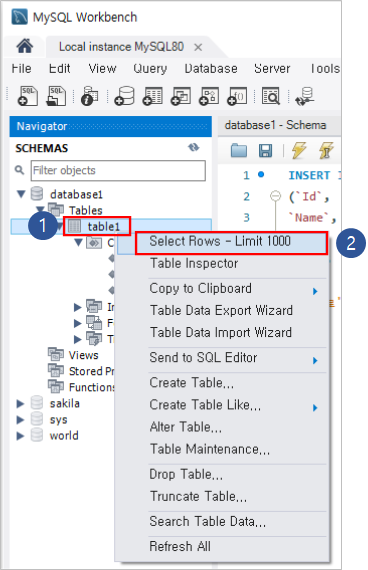Click the Functions folder icon
The width and height of the screenshot is (368, 570).
56,386
